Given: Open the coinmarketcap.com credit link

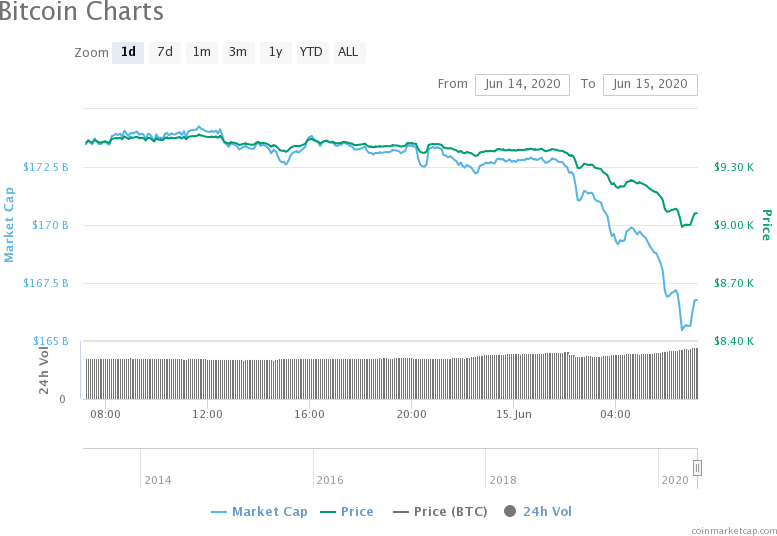Looking at the screenshot, I should (734, 531).
